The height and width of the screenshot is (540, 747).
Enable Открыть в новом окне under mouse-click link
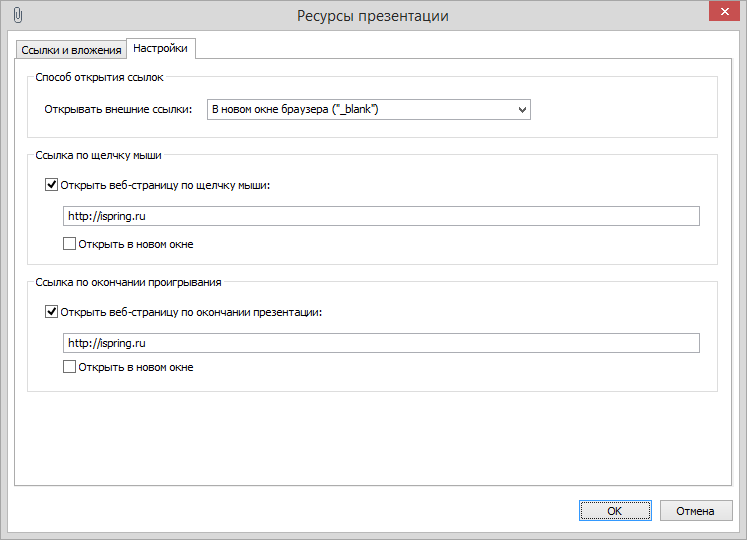(70, 244)
